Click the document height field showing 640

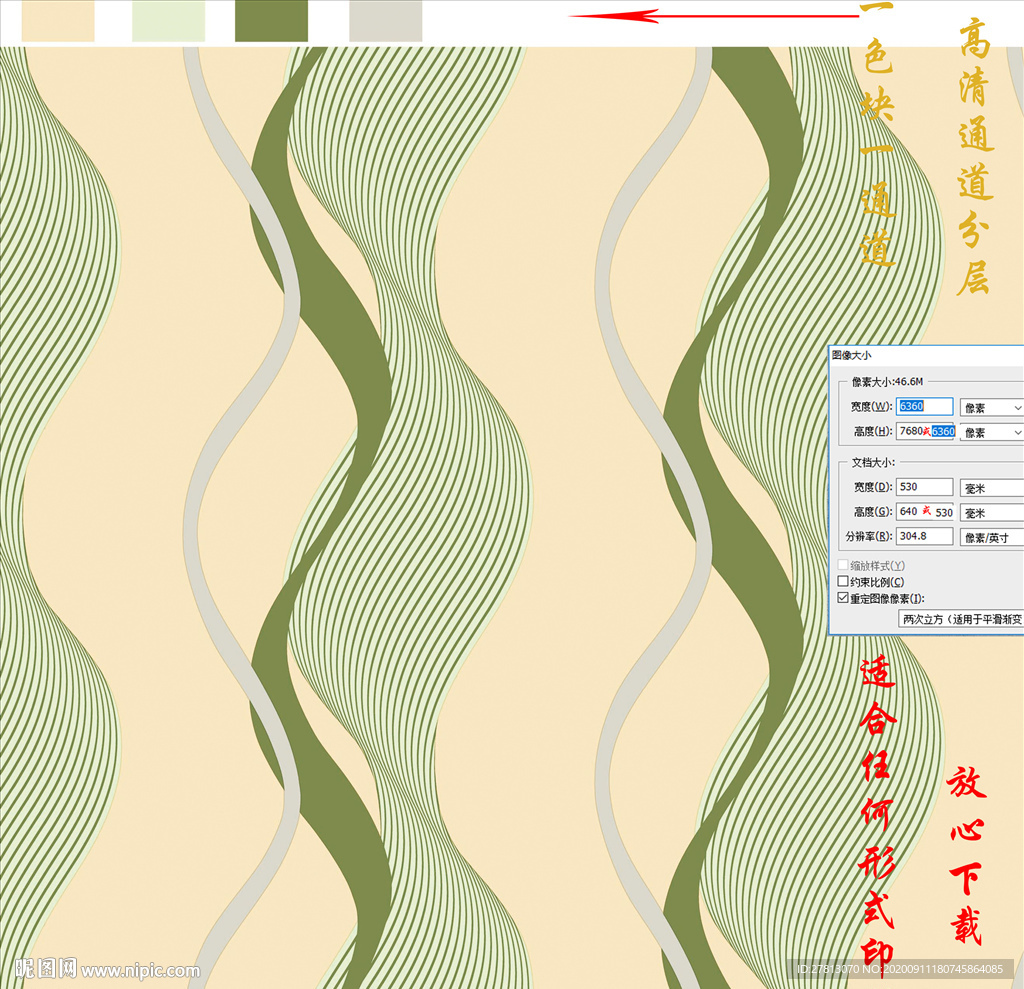pyautogui.click(x=925, y=511)
